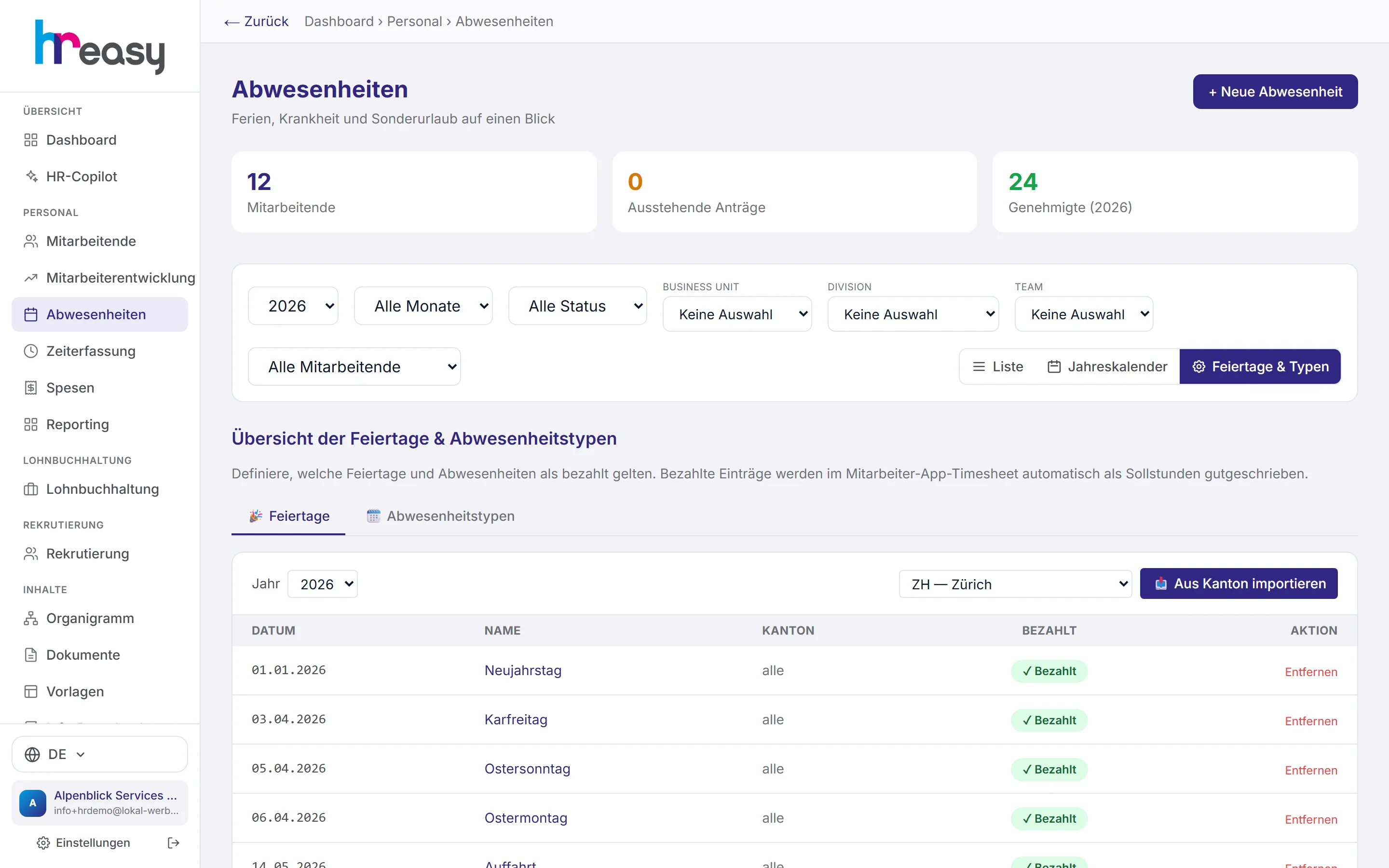Expand the Division dropdown
This screenshot has height=868, width=1389.
(x=913, y=314)
